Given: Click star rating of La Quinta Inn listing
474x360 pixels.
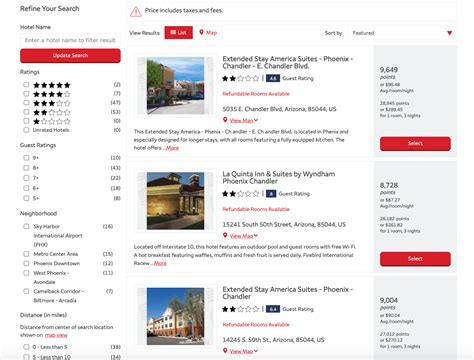Looking at the screenshot, I should tap(240, 194).
